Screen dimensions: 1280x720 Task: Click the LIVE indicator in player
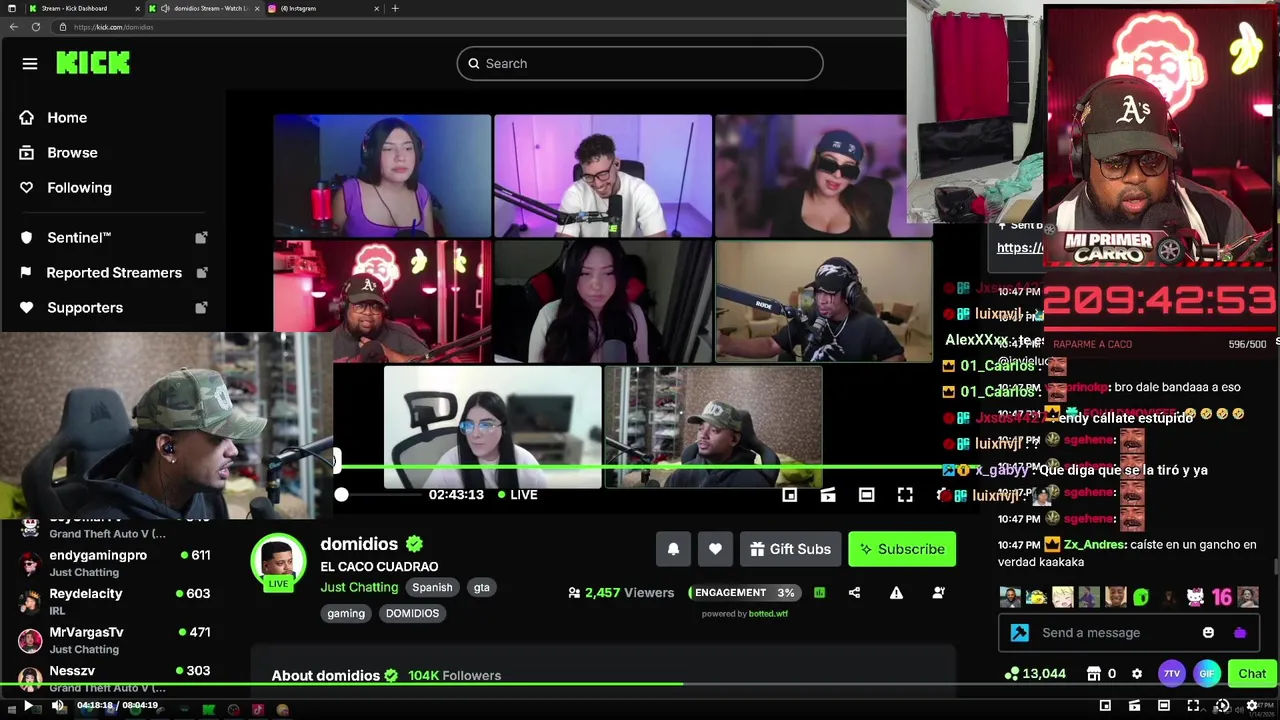click(x=518, y=495)
